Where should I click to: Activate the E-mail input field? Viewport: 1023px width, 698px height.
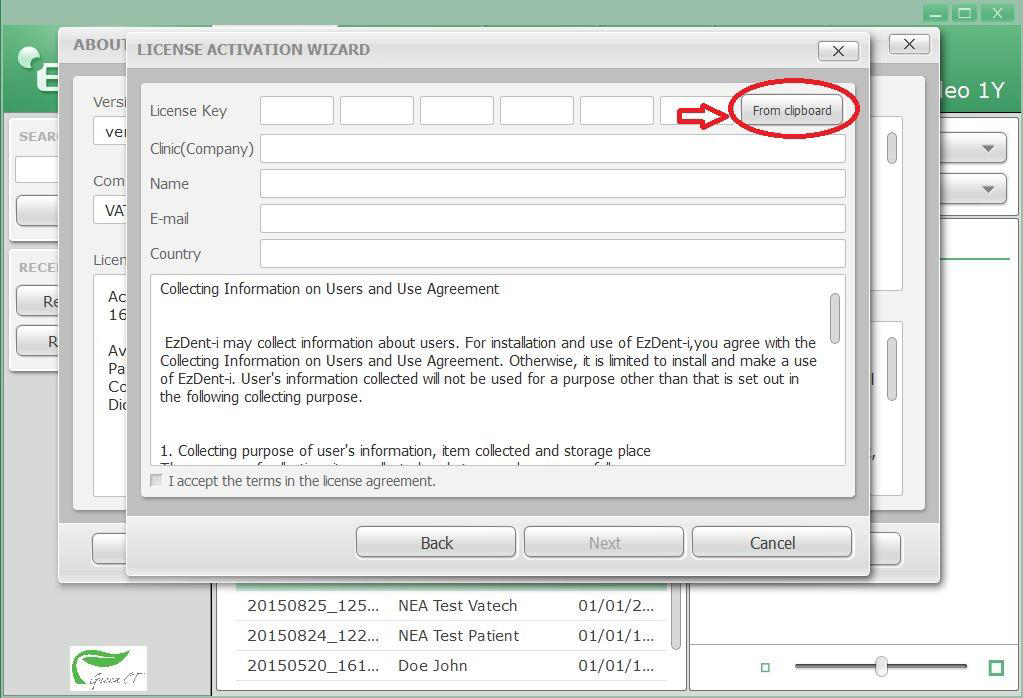click(x=553, y=219)
